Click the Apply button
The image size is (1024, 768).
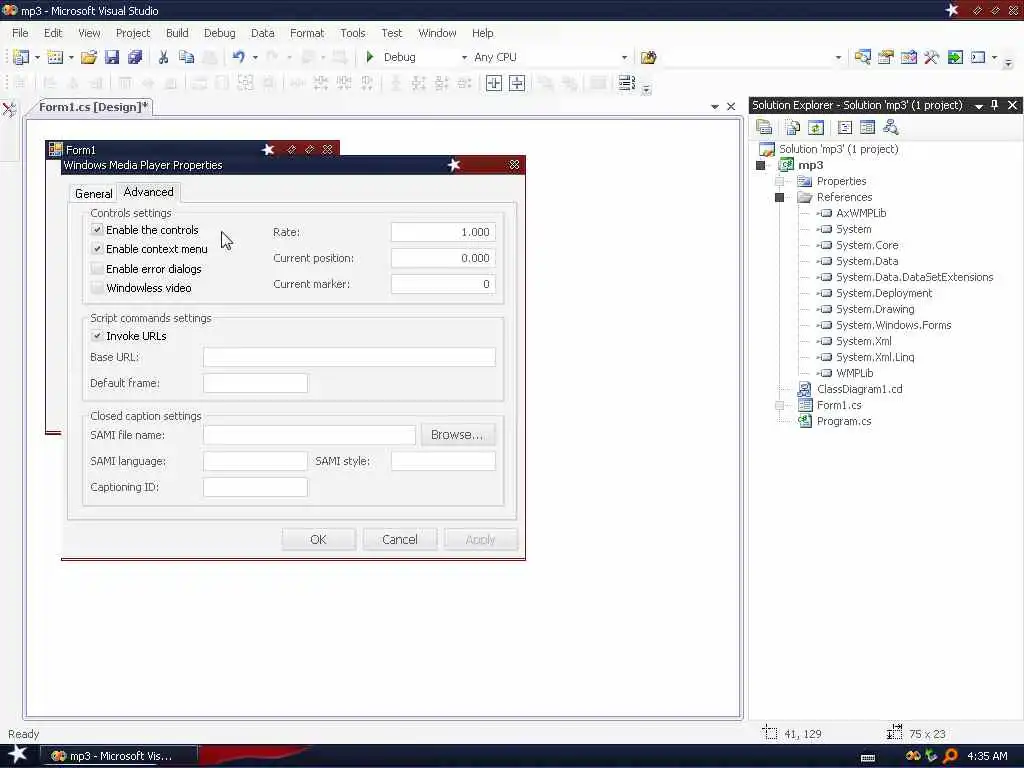coord(481,539)
